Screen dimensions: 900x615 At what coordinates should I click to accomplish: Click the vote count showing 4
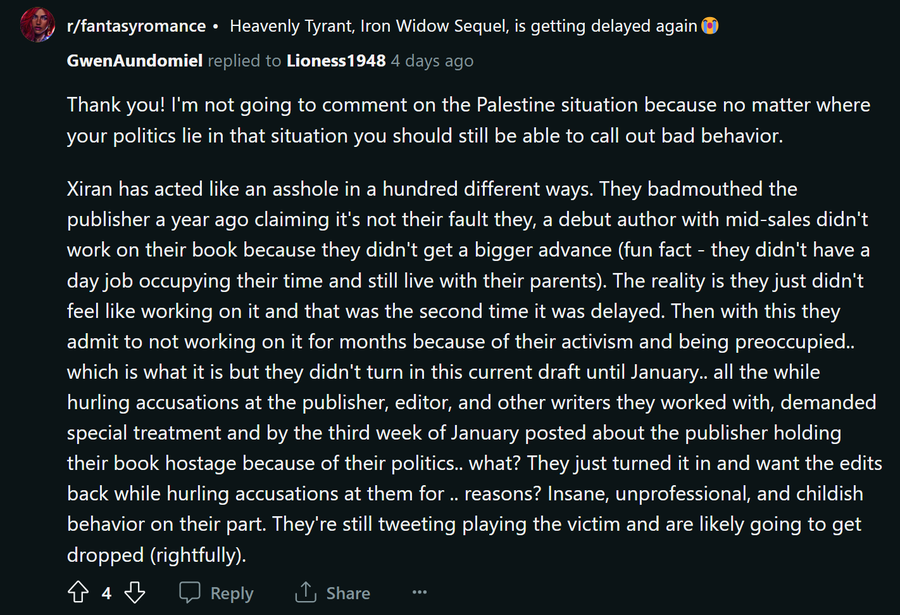click(106, 593)
